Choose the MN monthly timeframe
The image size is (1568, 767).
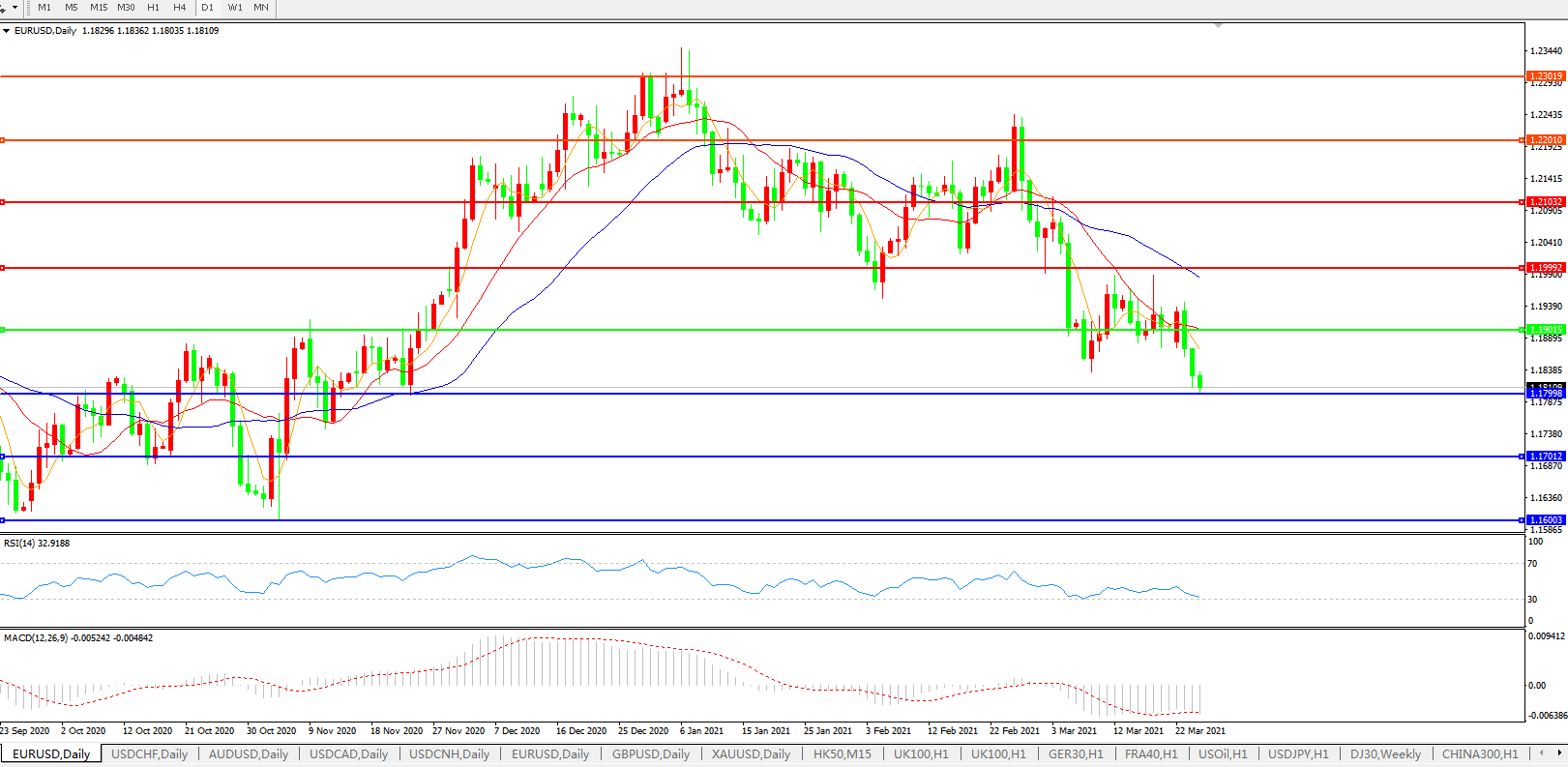pyautogui.click(x=261, y=8)
